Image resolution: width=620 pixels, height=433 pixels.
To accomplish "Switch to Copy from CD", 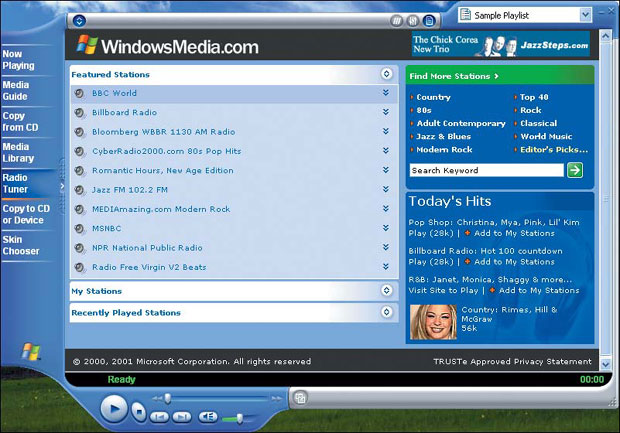I will coord(20,121).
